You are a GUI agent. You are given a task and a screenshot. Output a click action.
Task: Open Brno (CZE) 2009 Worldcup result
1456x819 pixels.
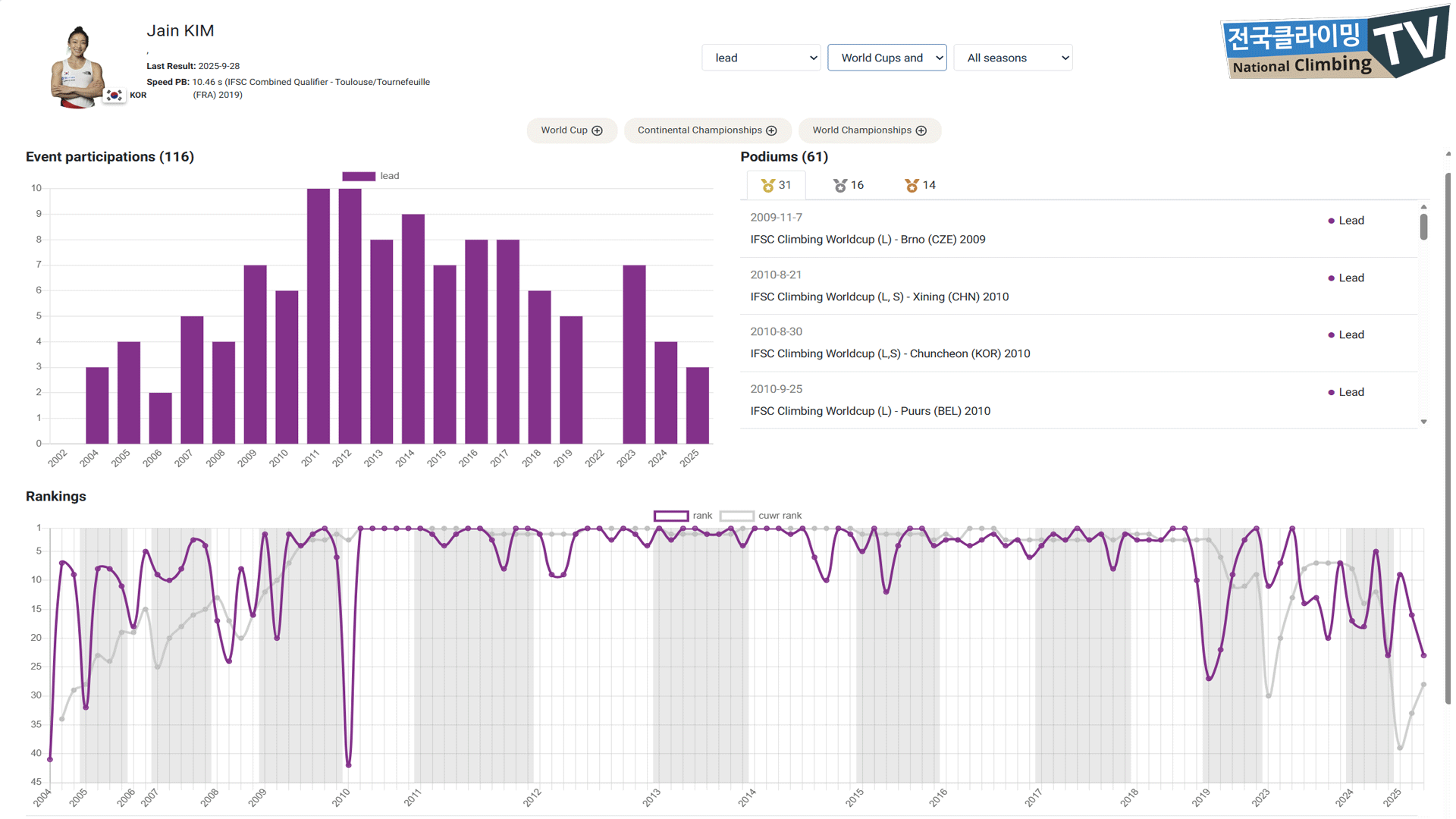[x=868, y=240]
